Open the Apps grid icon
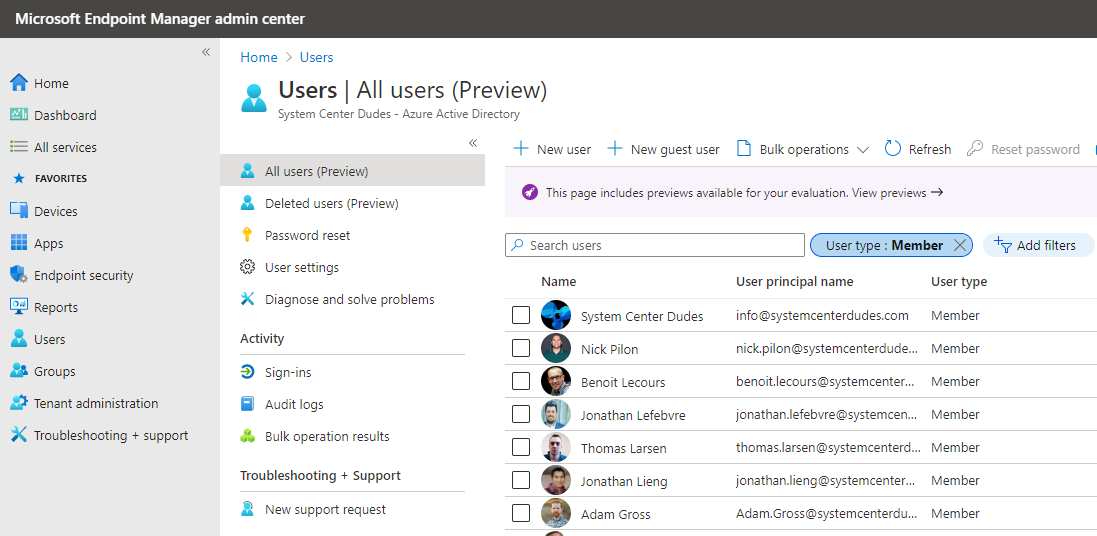The height and width of the screenshot is (536, 1097). point(19,244)
